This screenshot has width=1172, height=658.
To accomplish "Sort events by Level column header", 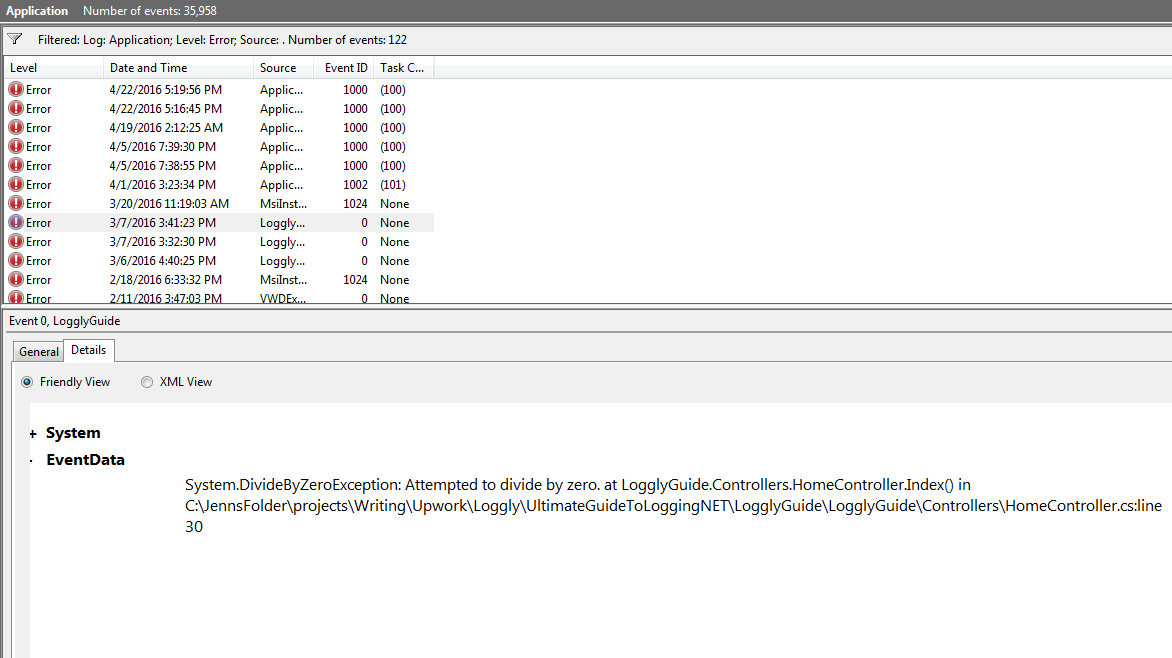I will 52,68.
